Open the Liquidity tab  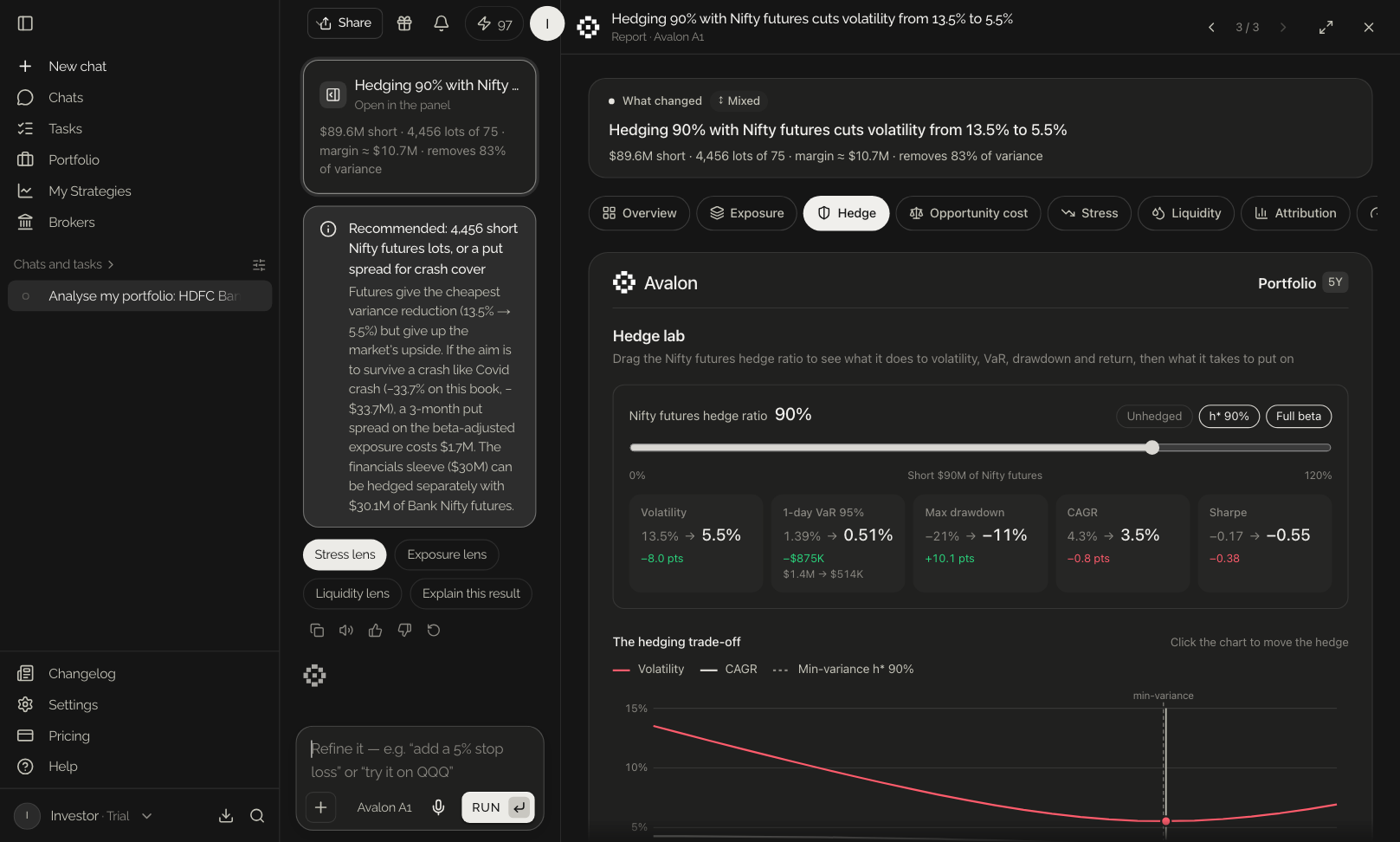pos(1185,213)
